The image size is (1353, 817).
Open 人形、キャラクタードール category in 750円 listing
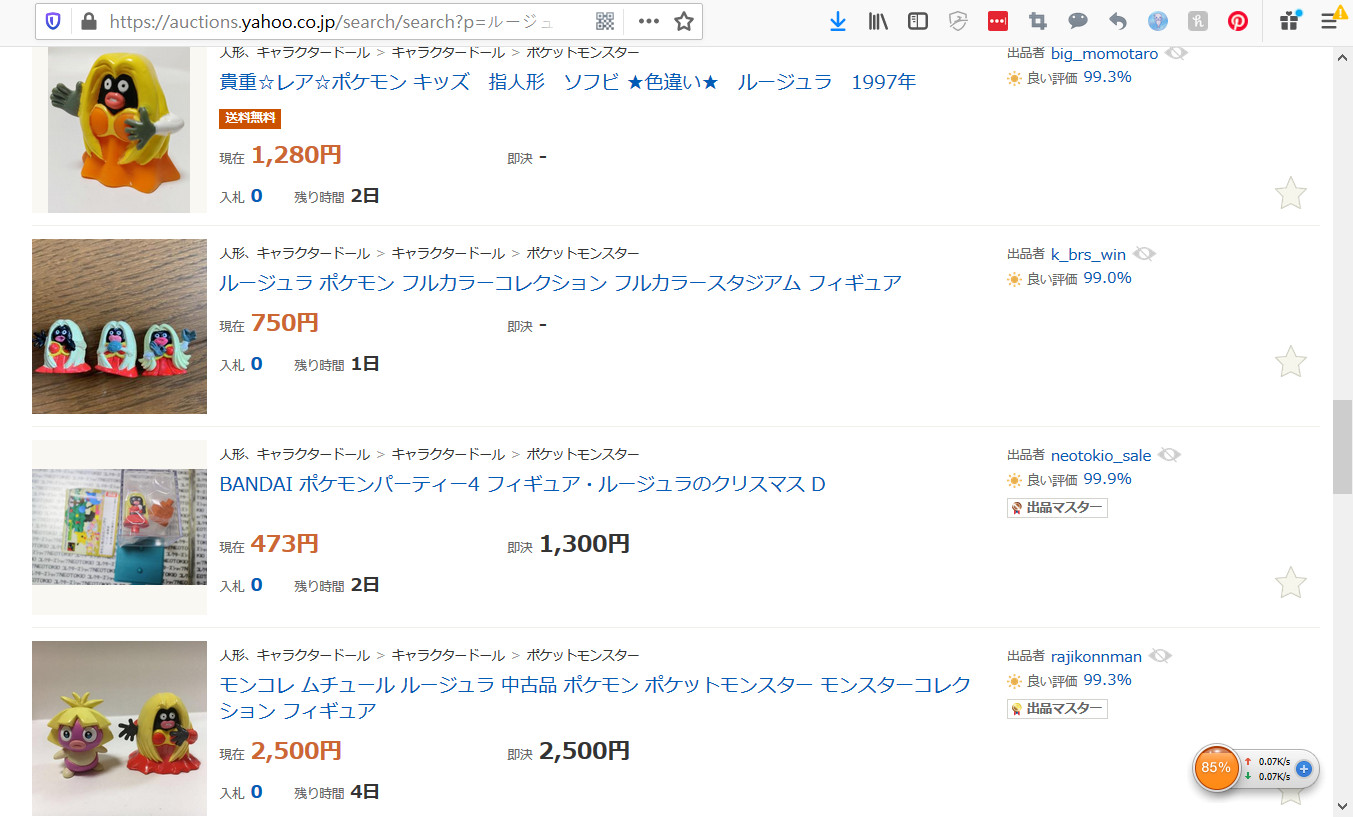pos(295,254)
